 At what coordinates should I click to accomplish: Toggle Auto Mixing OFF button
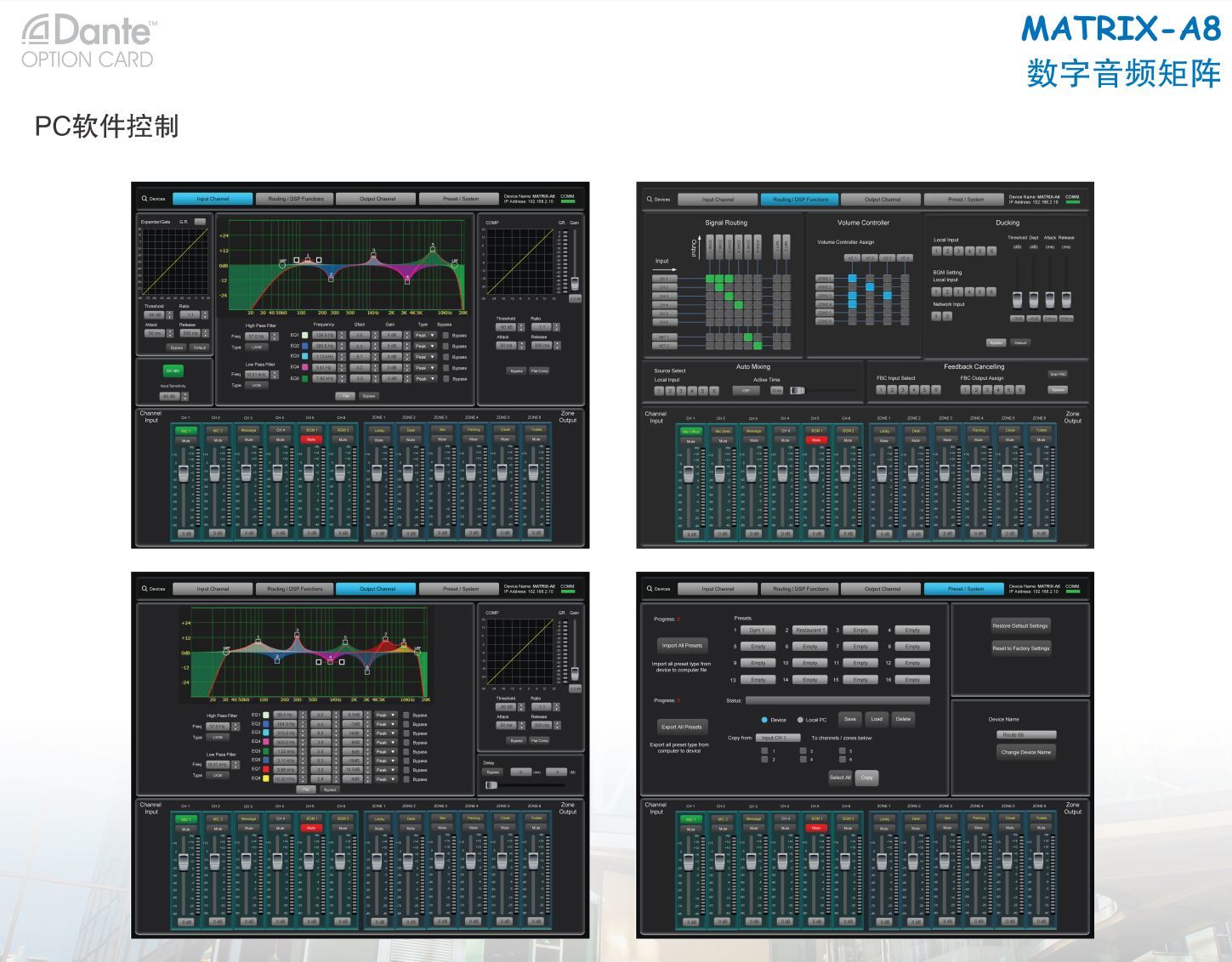746,391
